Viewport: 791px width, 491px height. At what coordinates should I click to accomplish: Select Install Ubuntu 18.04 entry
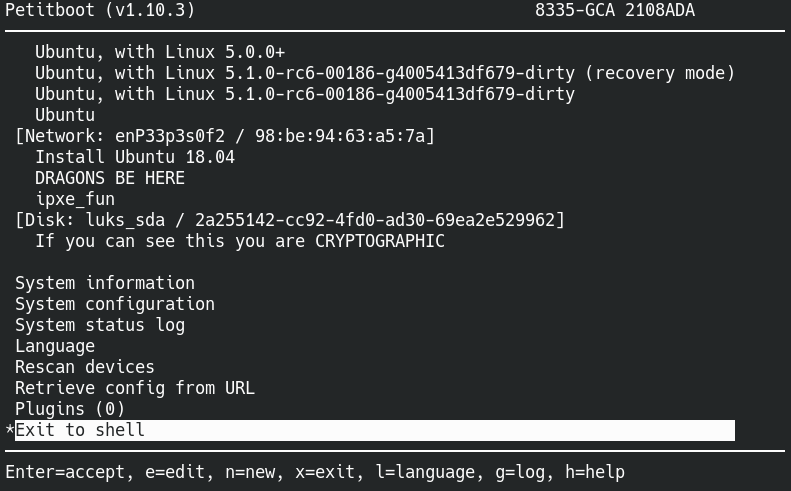tap(135, 157)
